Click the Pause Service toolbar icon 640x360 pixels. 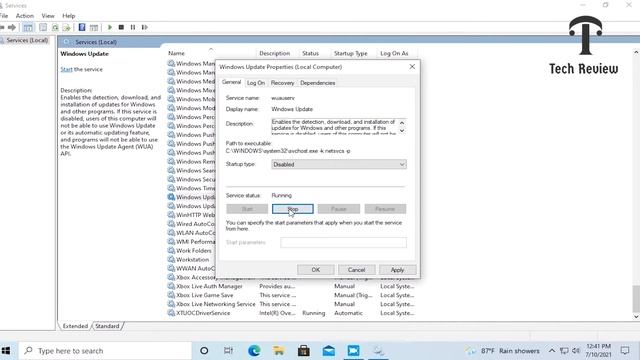click(x=133, y=27)
